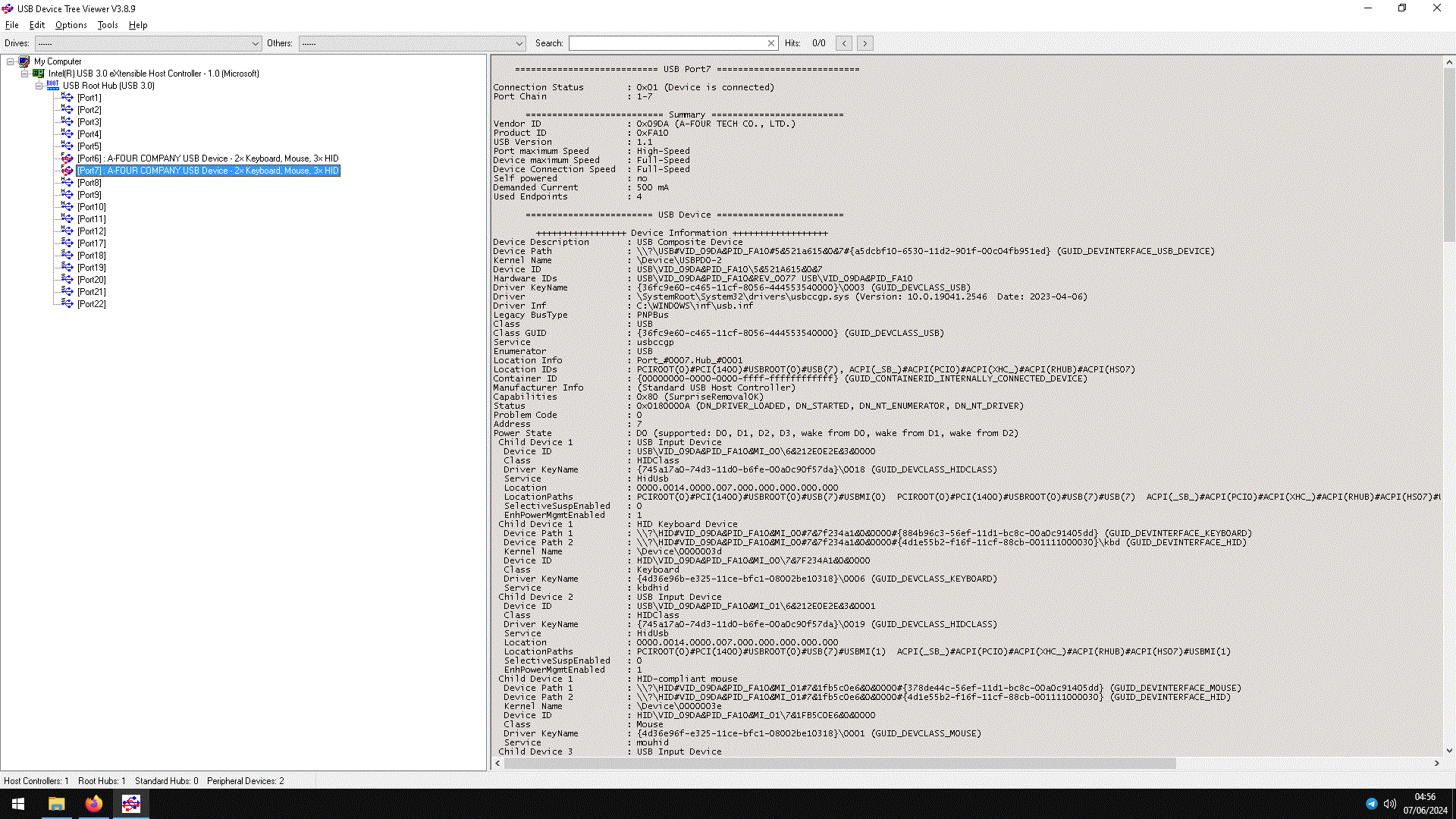Image resolution: width=1456 pixels, height=819 pixels.
Task: Click the Intel USB 3.0 Host Controller icon
Action: coord(39,74)
